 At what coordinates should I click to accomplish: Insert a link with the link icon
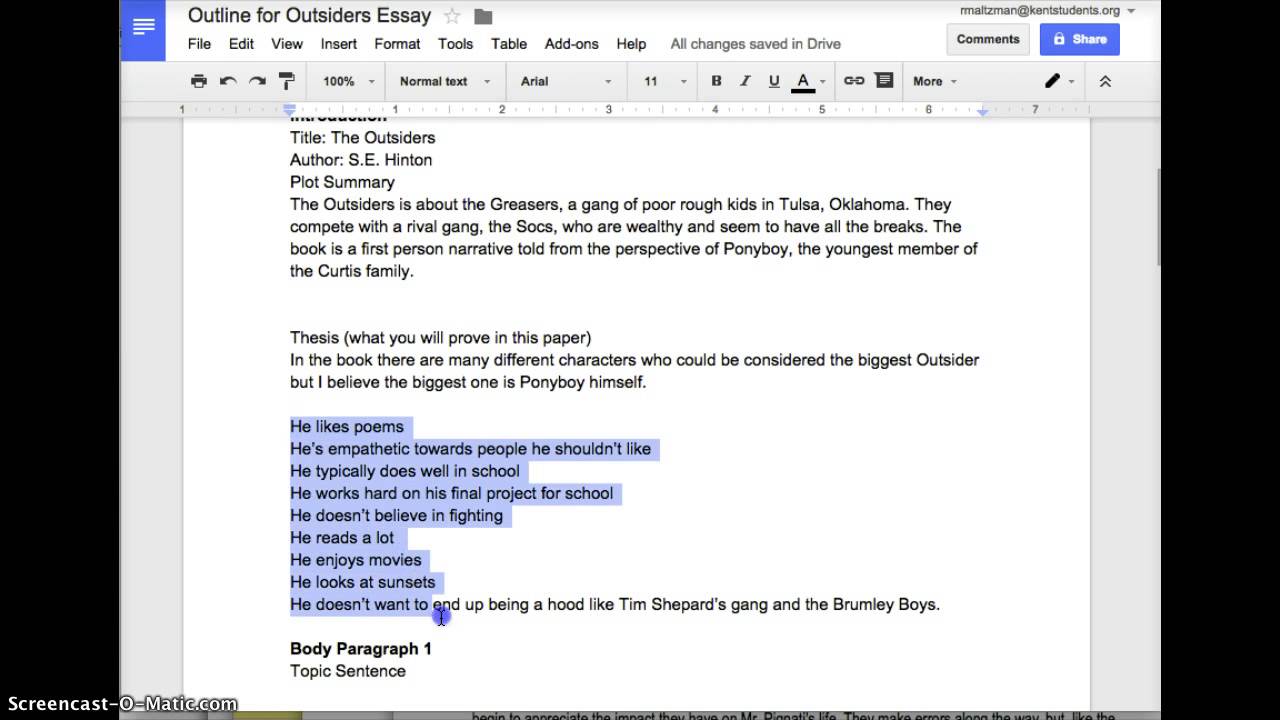[854, 81]
